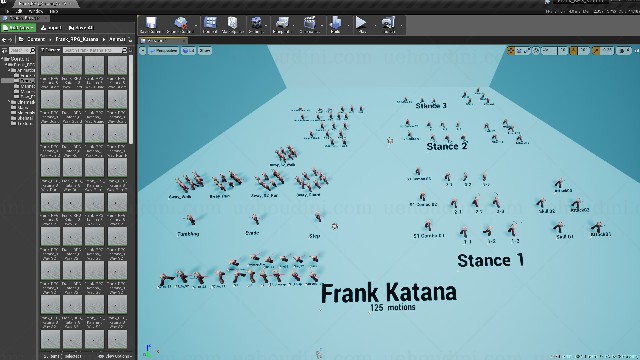Click the asset search input field
Viewport: 640px width, 360px height.
coord(93,50)
